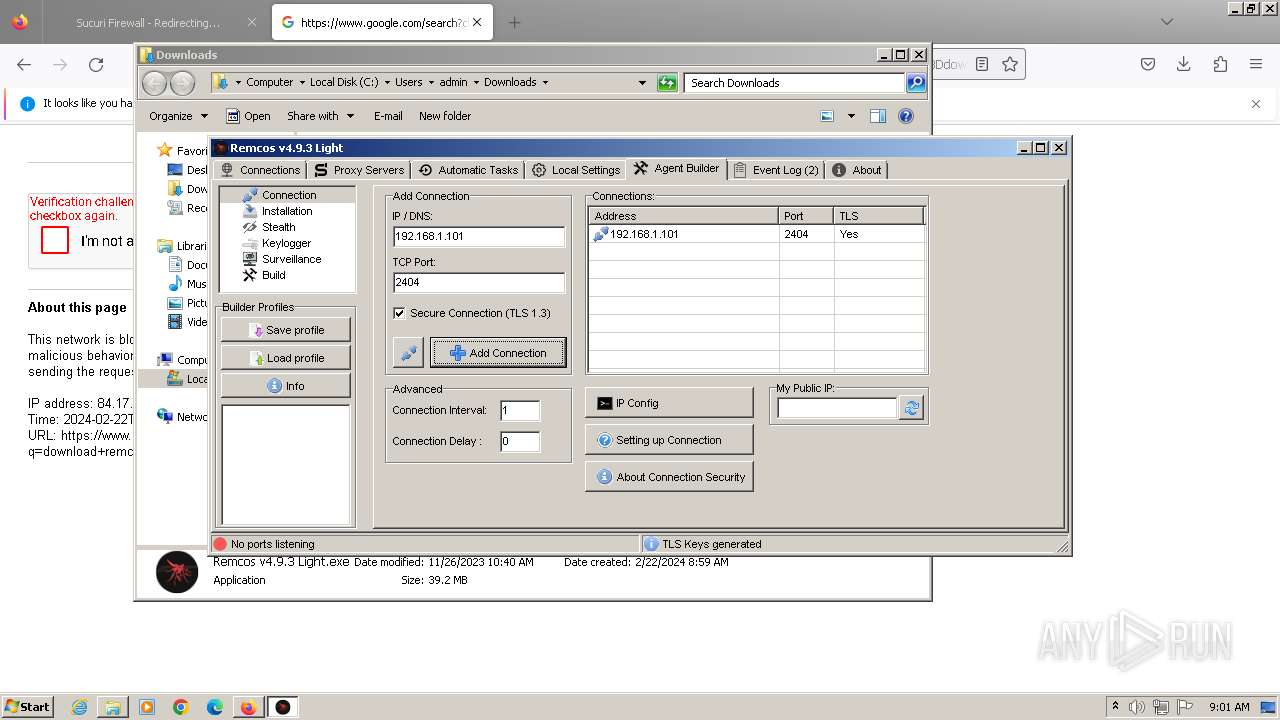Open IP Config

(x=669, y=403)
